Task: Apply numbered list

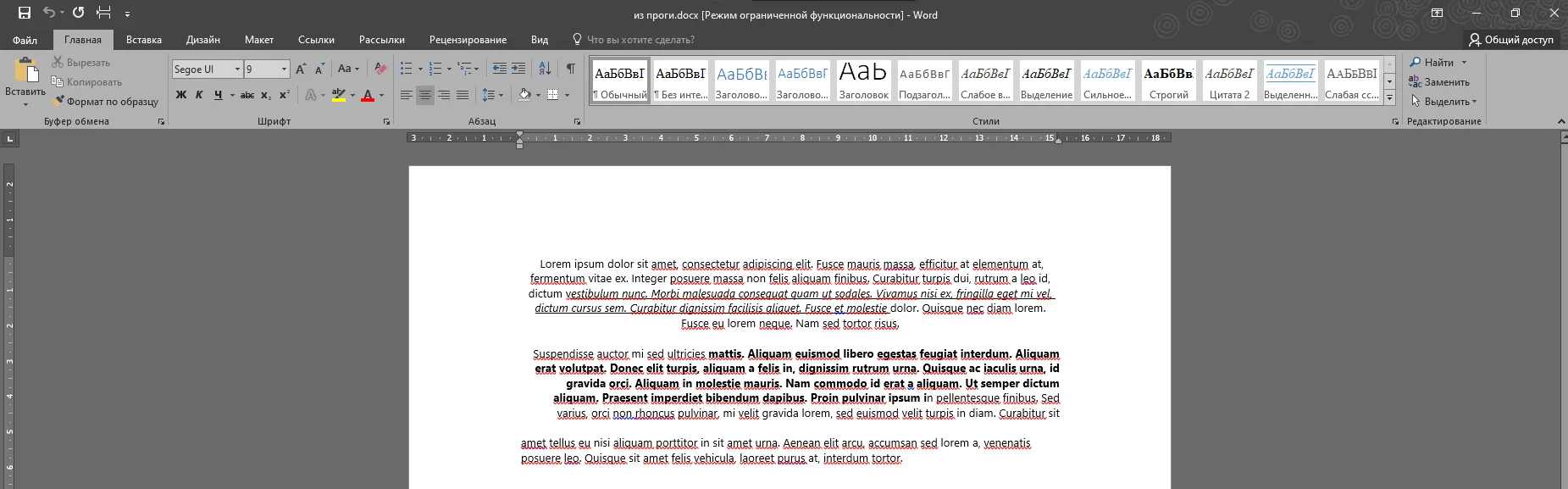Action: point(435,69)
